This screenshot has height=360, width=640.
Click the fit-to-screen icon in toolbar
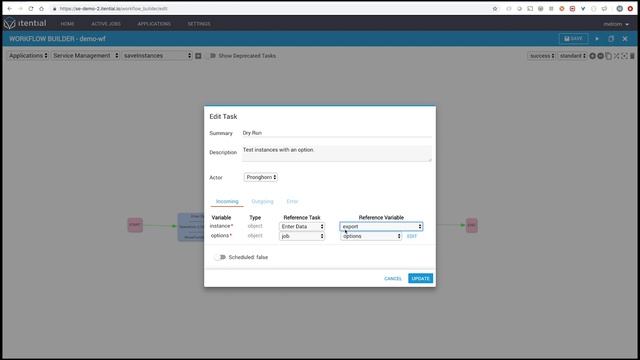624,56
